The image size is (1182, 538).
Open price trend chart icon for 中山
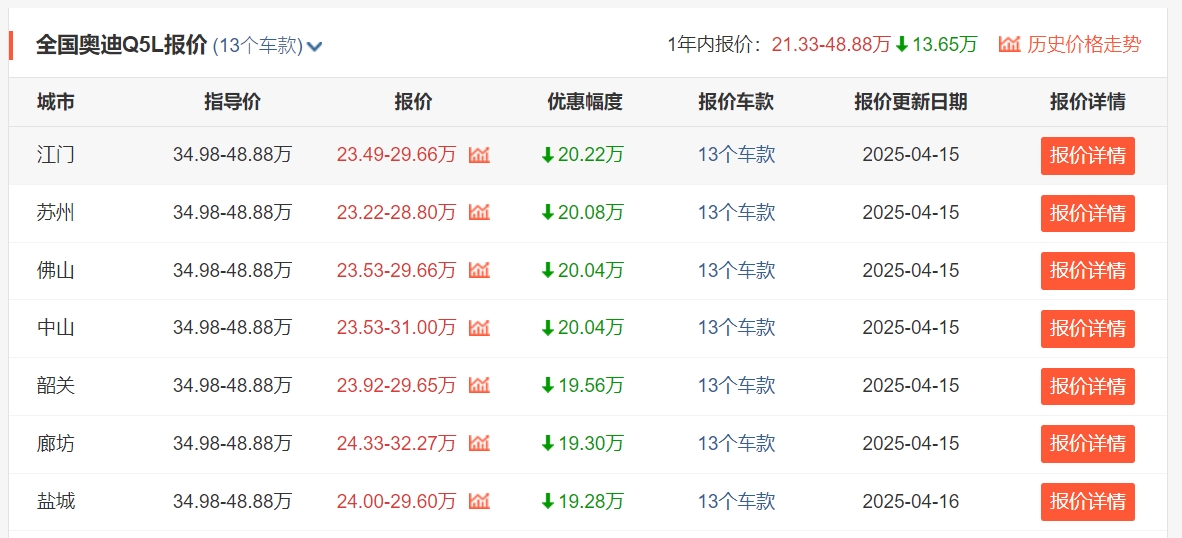point(479,328)
